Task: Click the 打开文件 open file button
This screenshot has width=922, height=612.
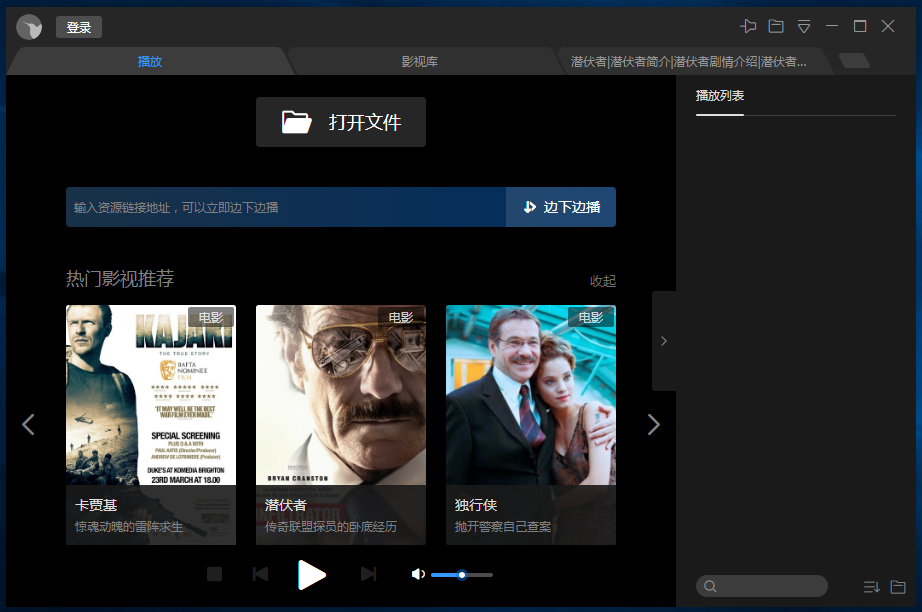Action: [x=341, y=122]
